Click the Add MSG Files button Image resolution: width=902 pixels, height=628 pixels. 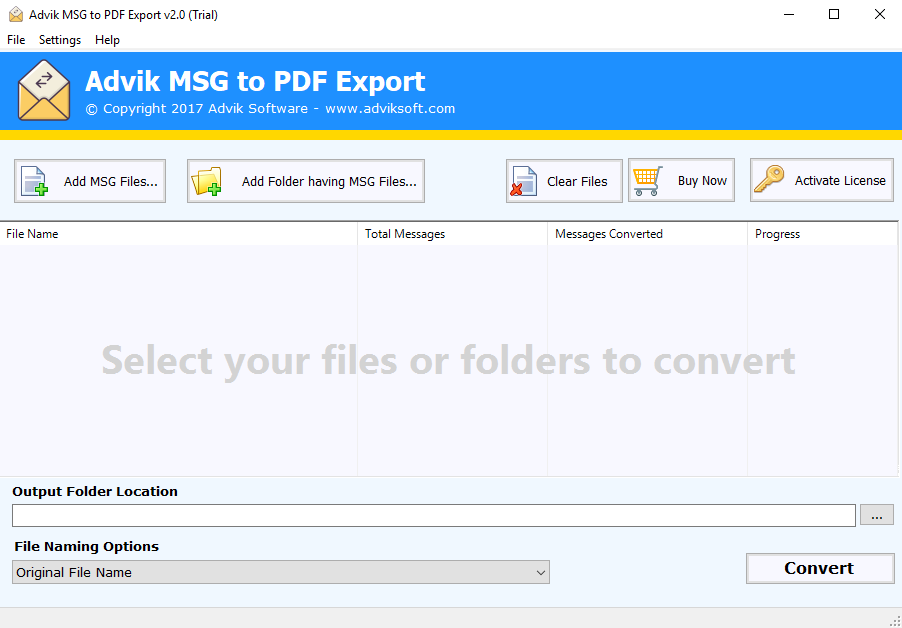tap(90, 181)
